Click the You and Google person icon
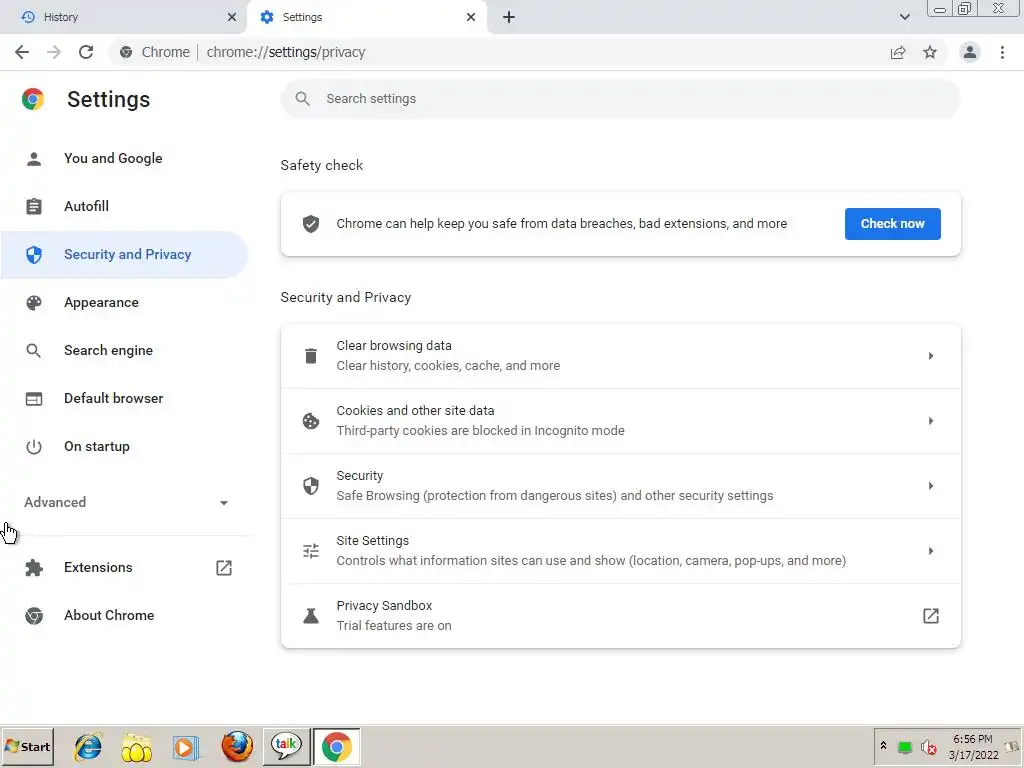This screenshot has width=1024, height=768. pos(34,159)
